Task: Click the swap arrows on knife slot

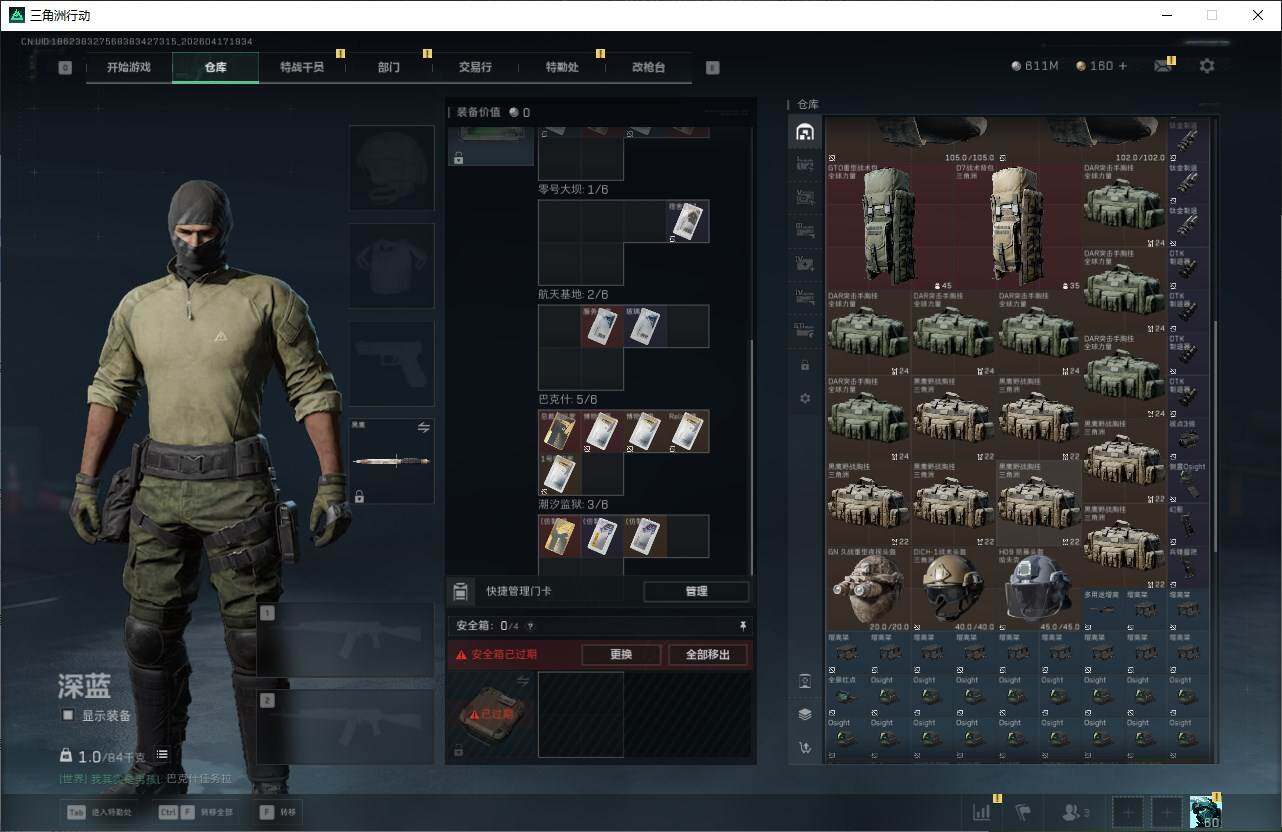Action: [423, 428]
